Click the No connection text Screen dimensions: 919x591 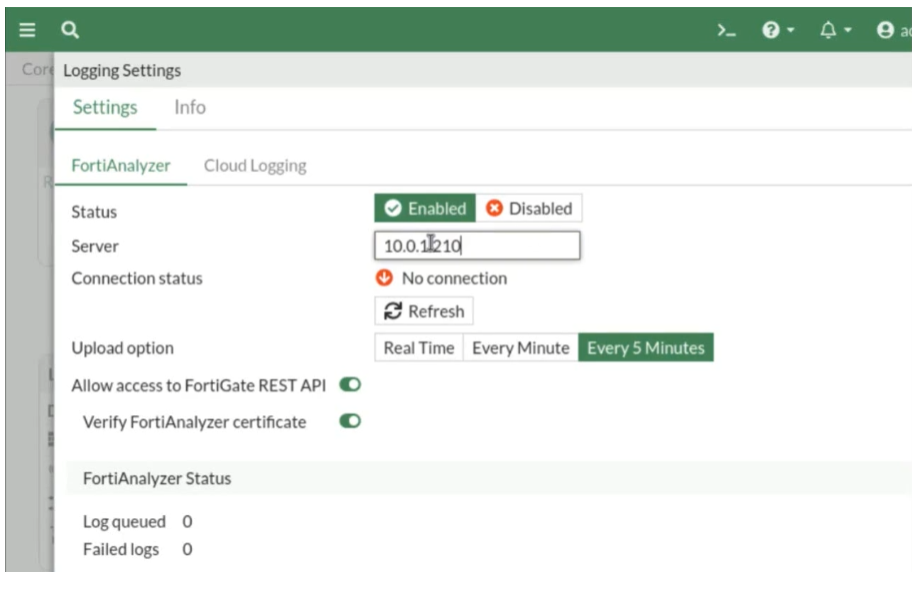point(454,278)
